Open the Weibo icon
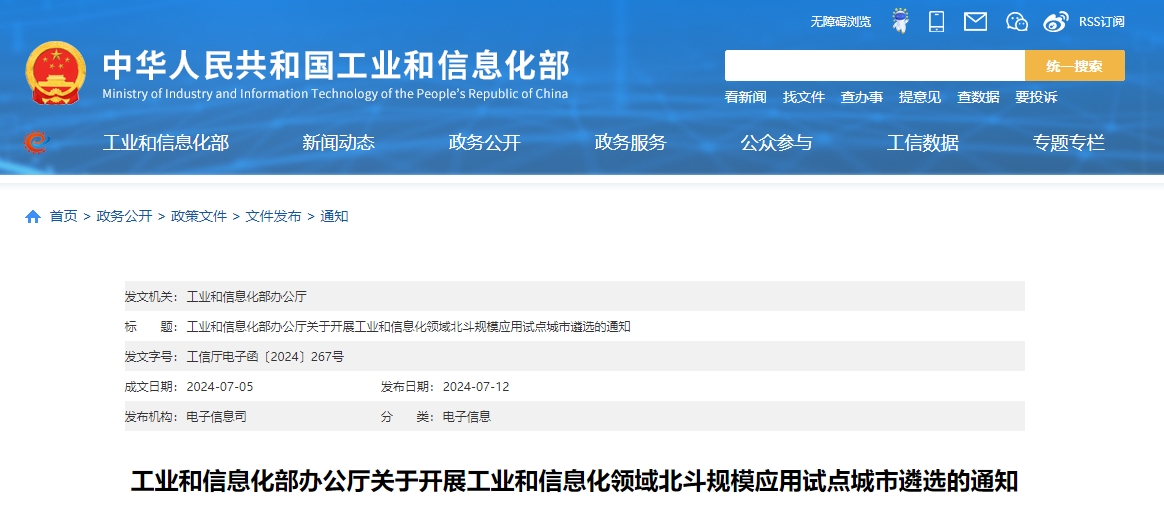Screen dimensions: 1164x521 pyautogui.click(x=1056, y=22)
